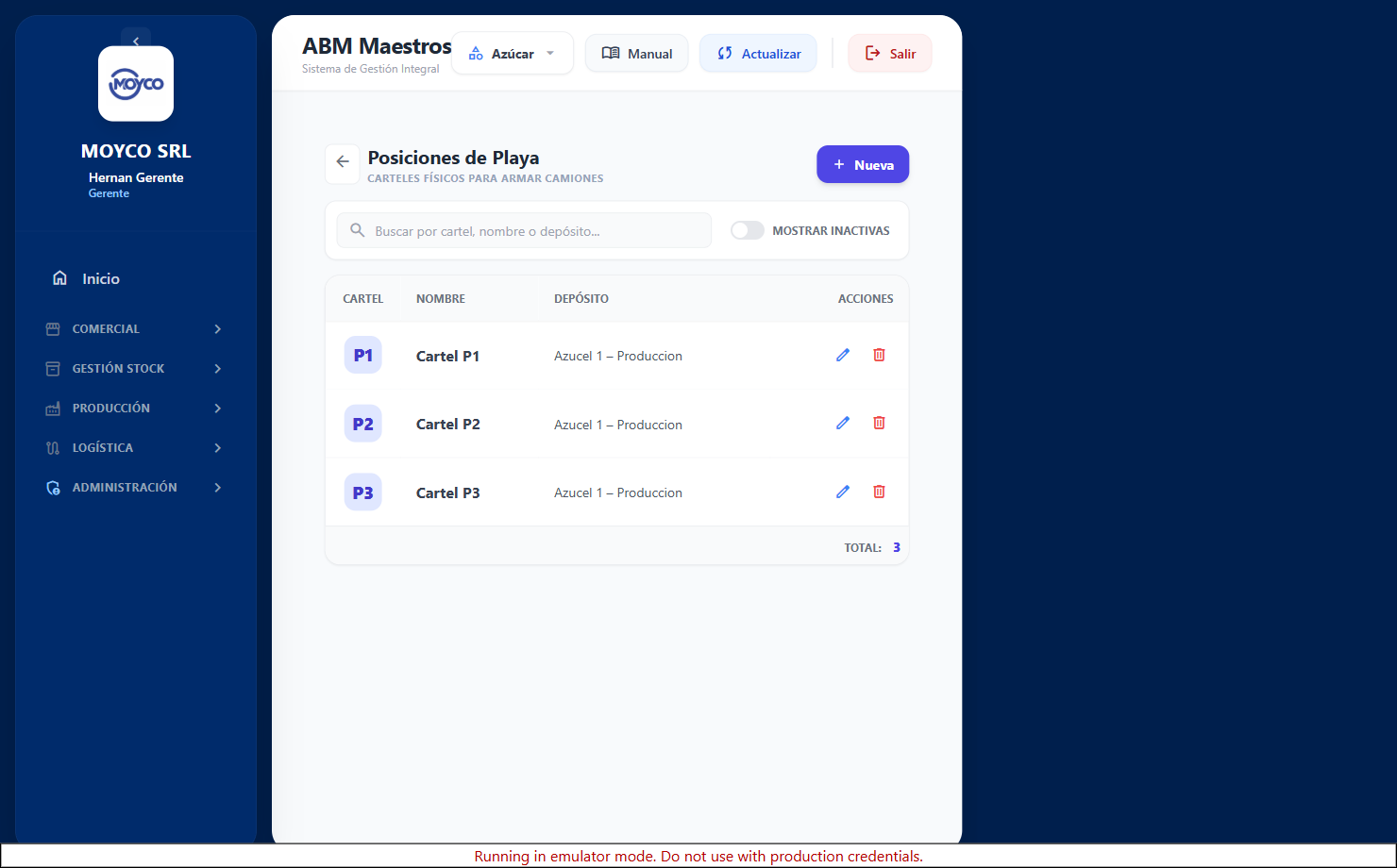The image size is (1397, 868).
Task: Delete Cartel P3 using trash icon
Action: click(879, 492)
